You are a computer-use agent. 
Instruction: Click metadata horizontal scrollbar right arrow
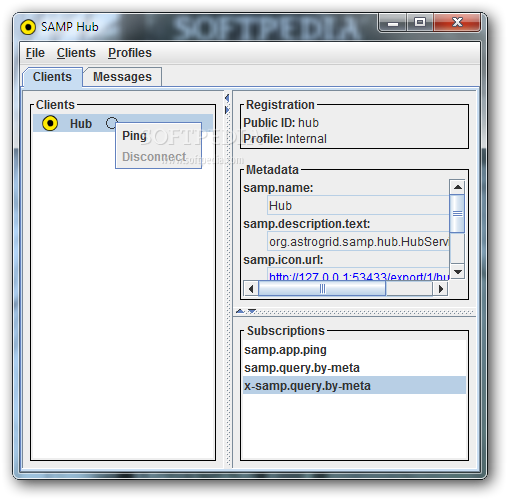(440, 289)
